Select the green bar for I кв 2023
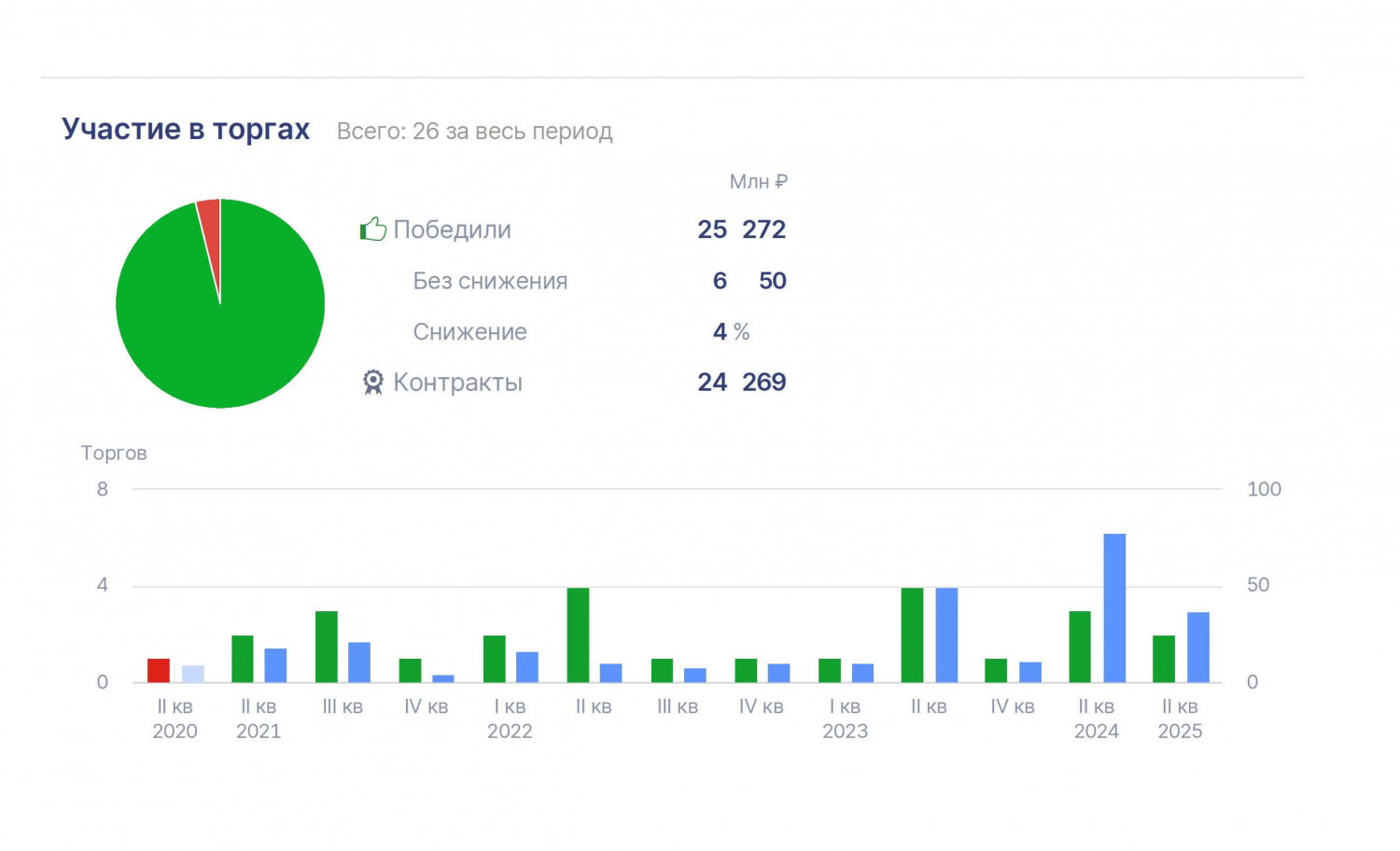1400x851 pixels. 830,670
